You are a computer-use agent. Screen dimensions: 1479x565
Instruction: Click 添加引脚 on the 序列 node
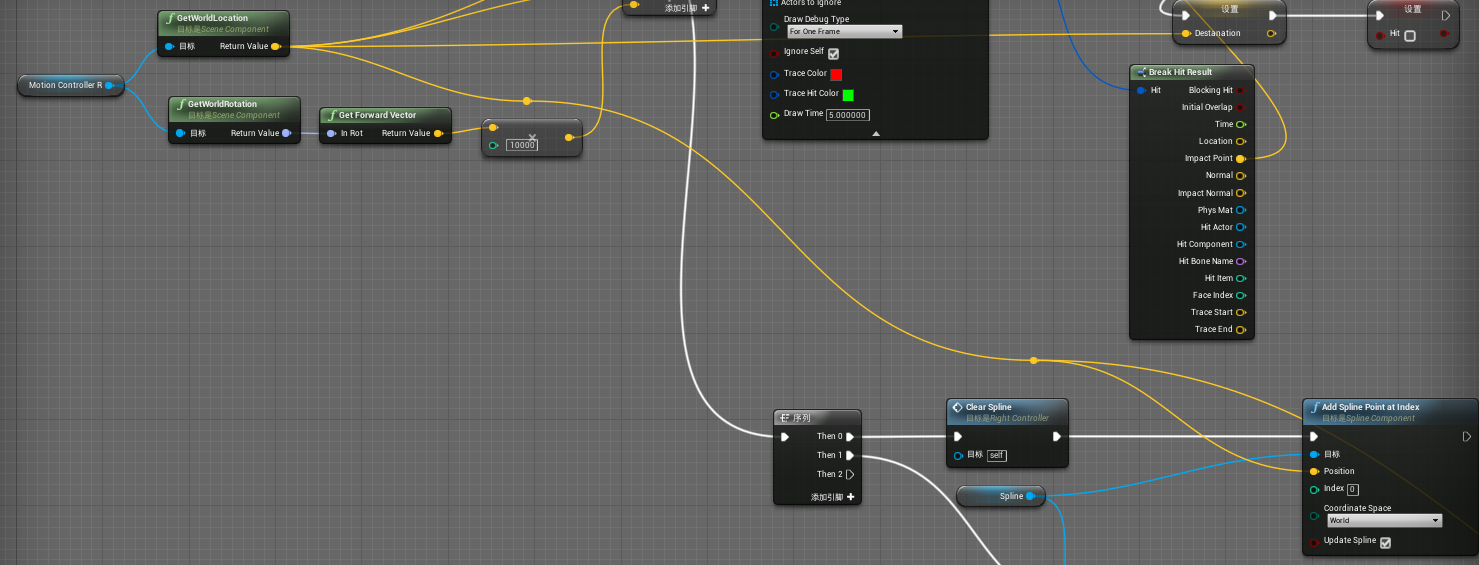(832, 497)
